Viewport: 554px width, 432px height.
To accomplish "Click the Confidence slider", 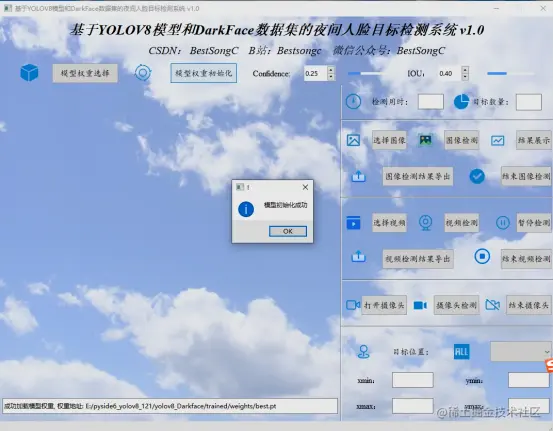I will coord(366,73).
